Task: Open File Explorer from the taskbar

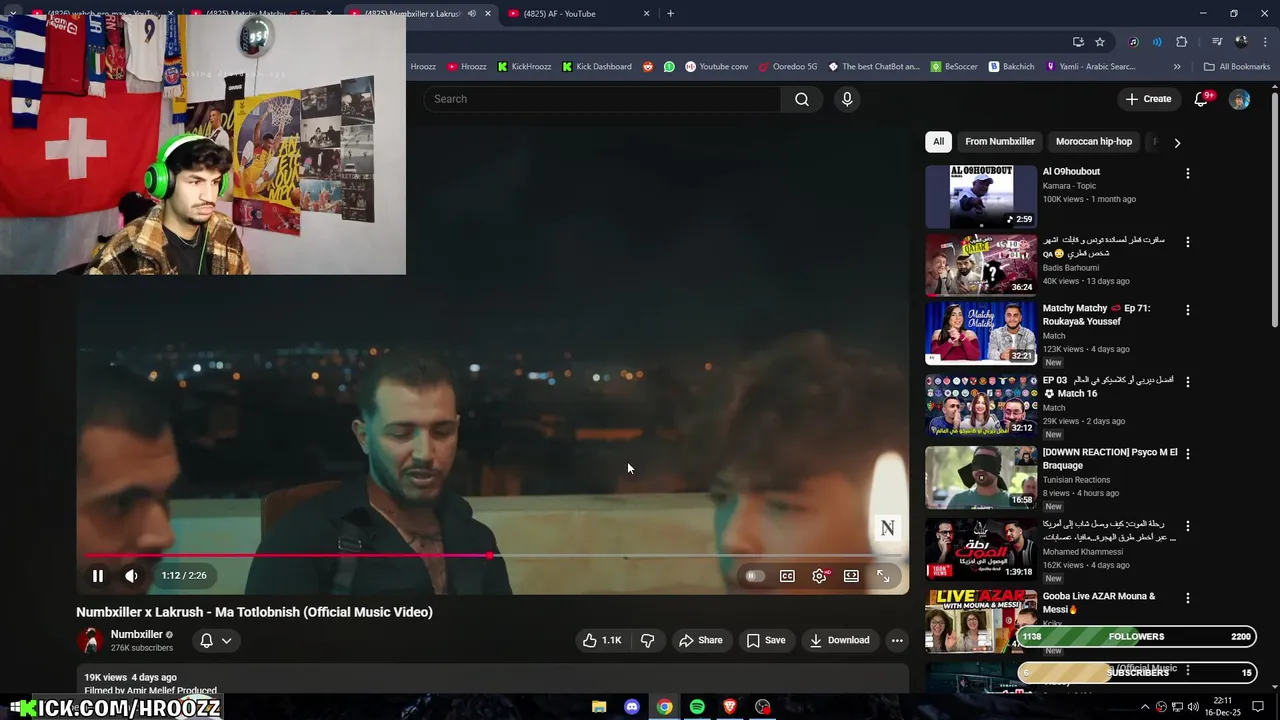Action: pos(599,707)
